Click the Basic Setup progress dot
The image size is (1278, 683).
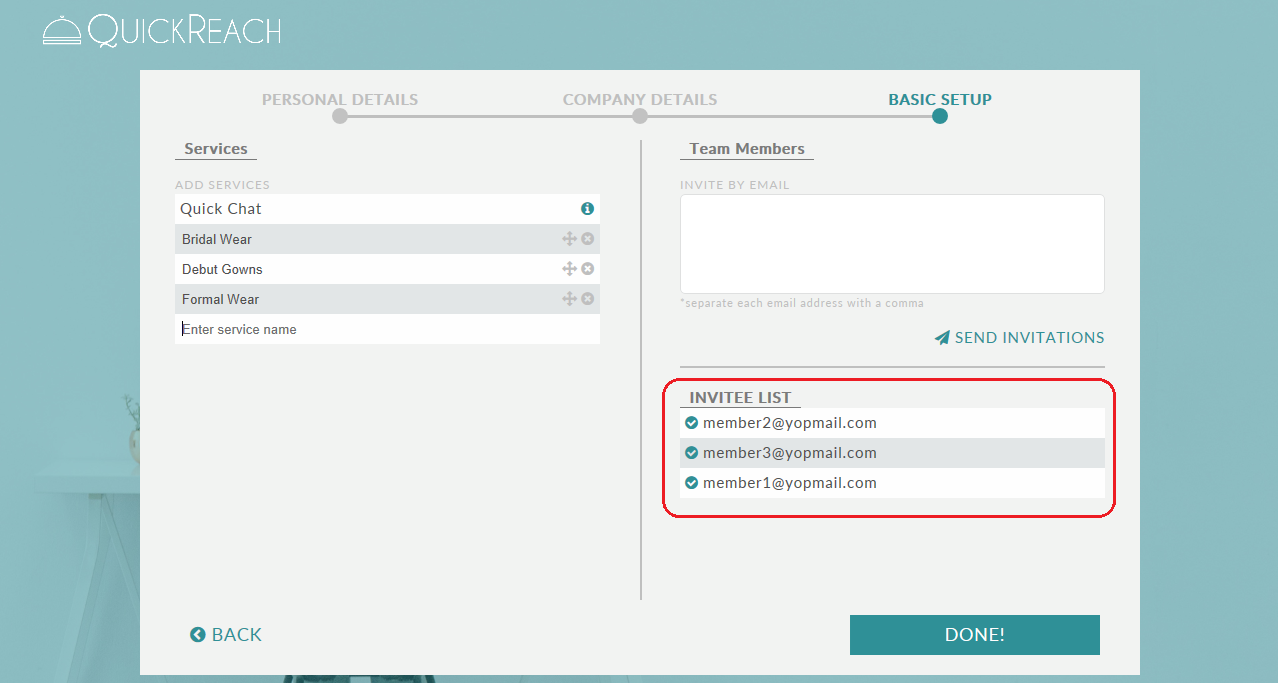click(940, 116)
